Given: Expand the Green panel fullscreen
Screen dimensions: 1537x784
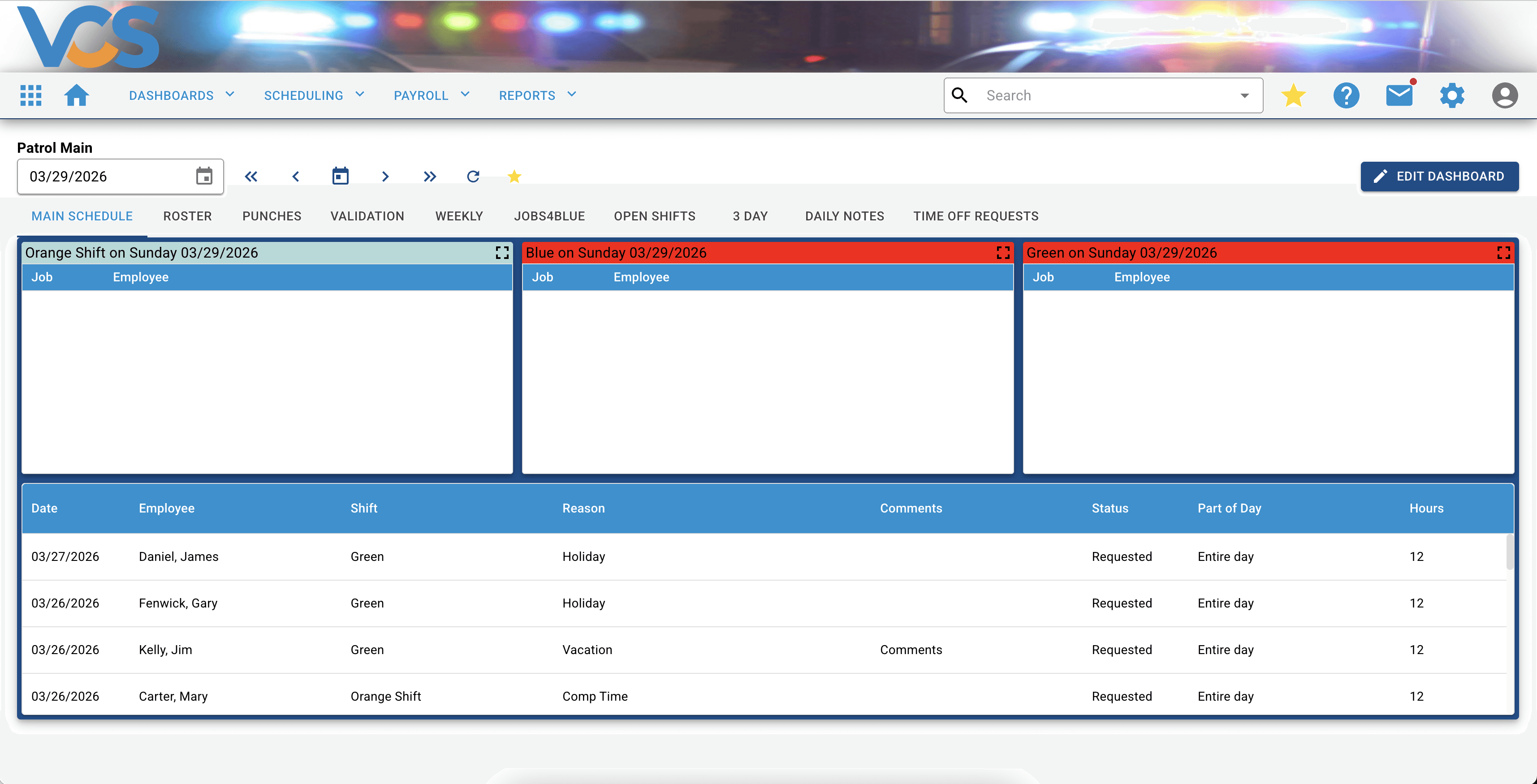Looking at the screenshot, I should click(x=1503, y=253).
